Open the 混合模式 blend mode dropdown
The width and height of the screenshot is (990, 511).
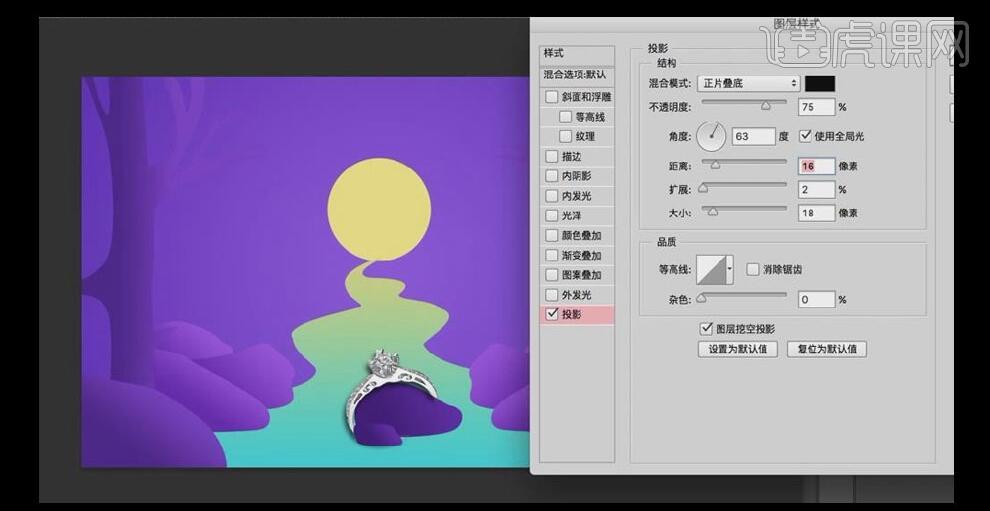click(749, 84)
